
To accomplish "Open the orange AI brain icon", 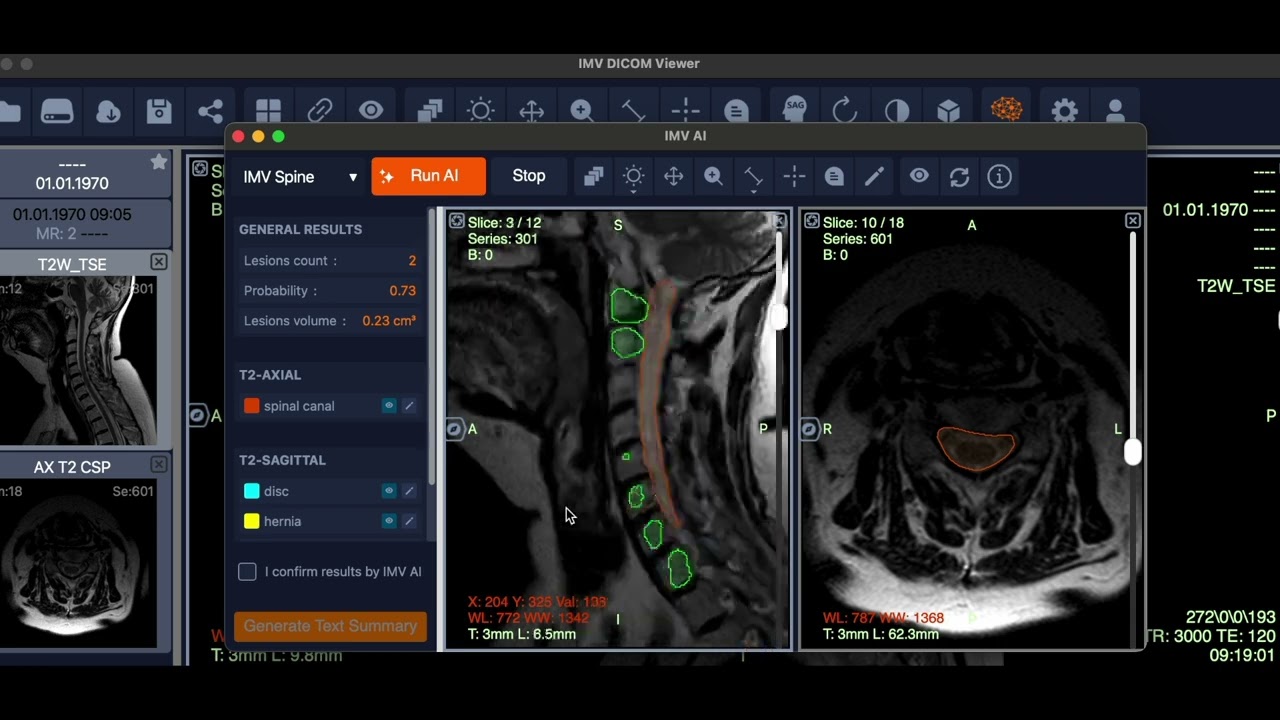I will [x=1006, y=109].
